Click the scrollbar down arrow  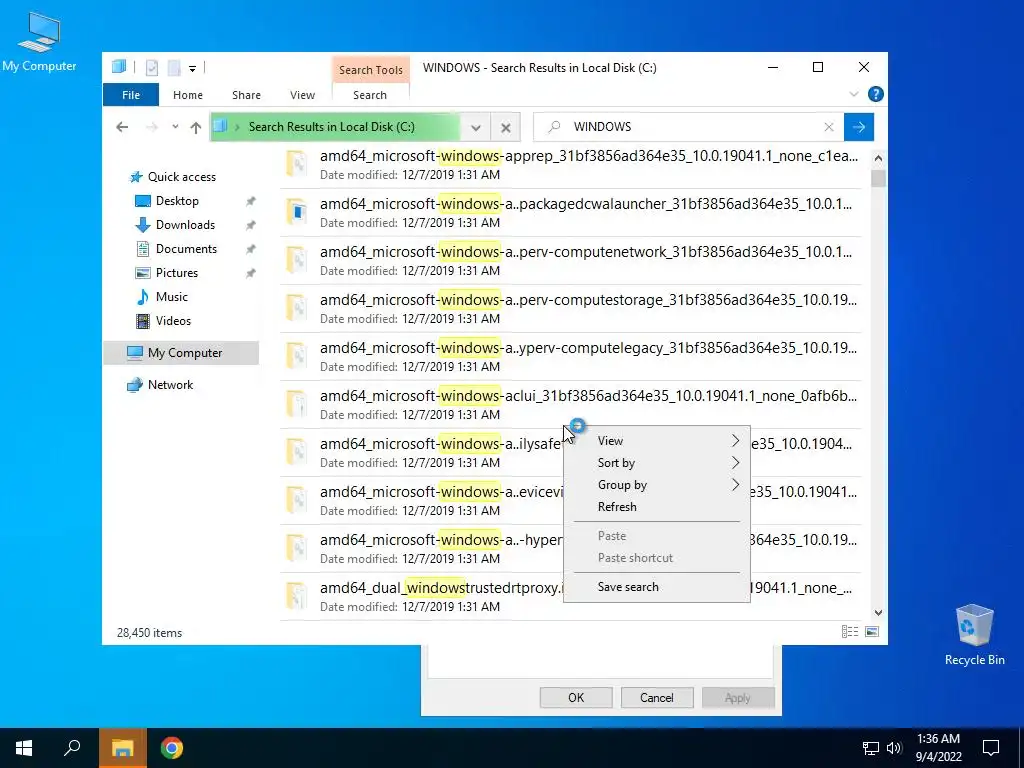[x=878, y=613]
